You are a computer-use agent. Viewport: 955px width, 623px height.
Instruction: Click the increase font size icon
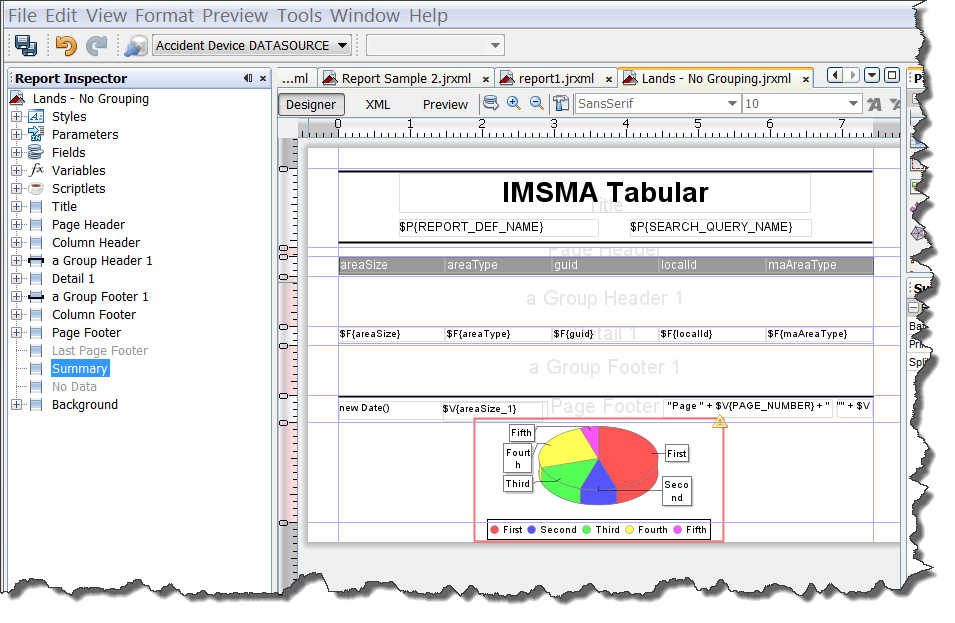pyautogui.click(x=876, y=103)
